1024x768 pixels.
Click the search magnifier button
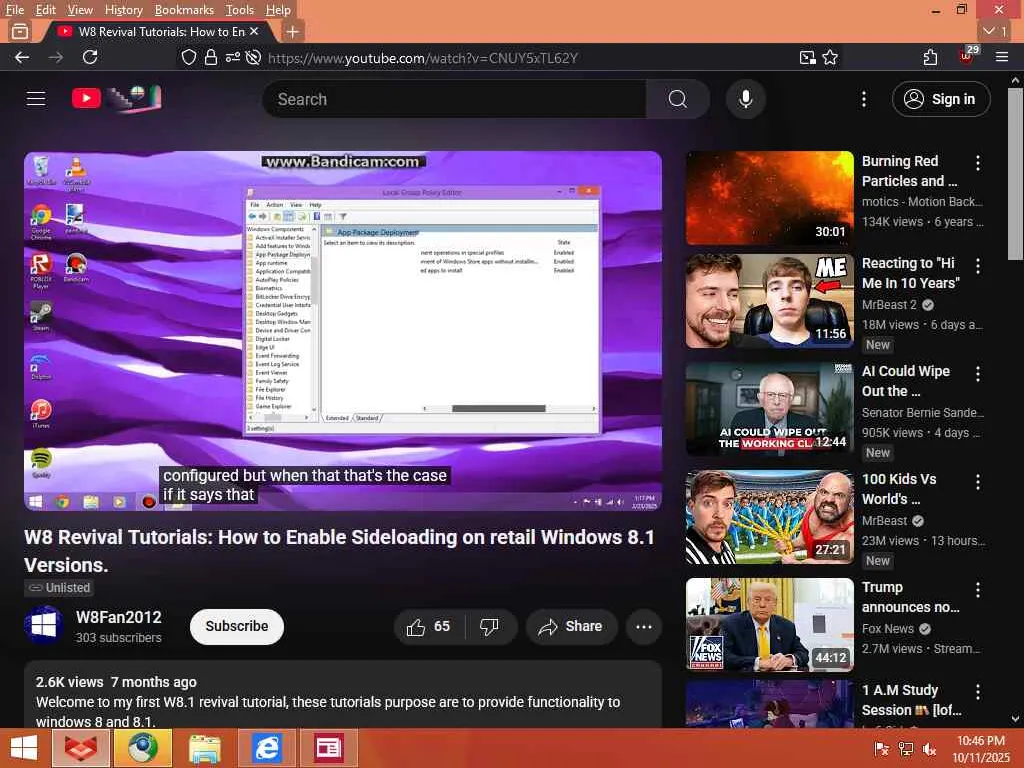pos(677,99)
